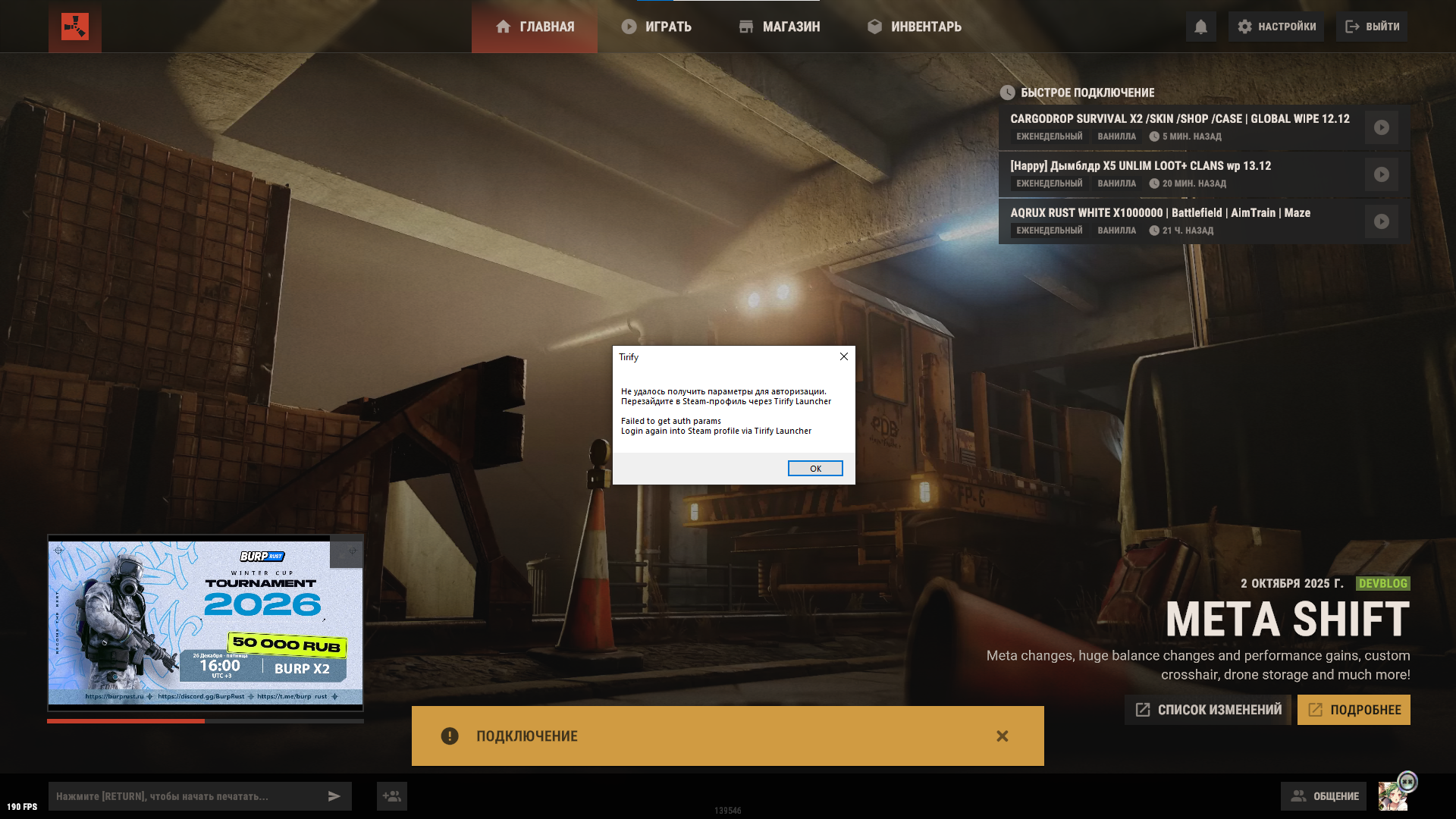Viewport: 1456px width, 819px height.
Task: Open the ИГРАТЬ tab
Action: pyautogui.click(x=656, y=27)
